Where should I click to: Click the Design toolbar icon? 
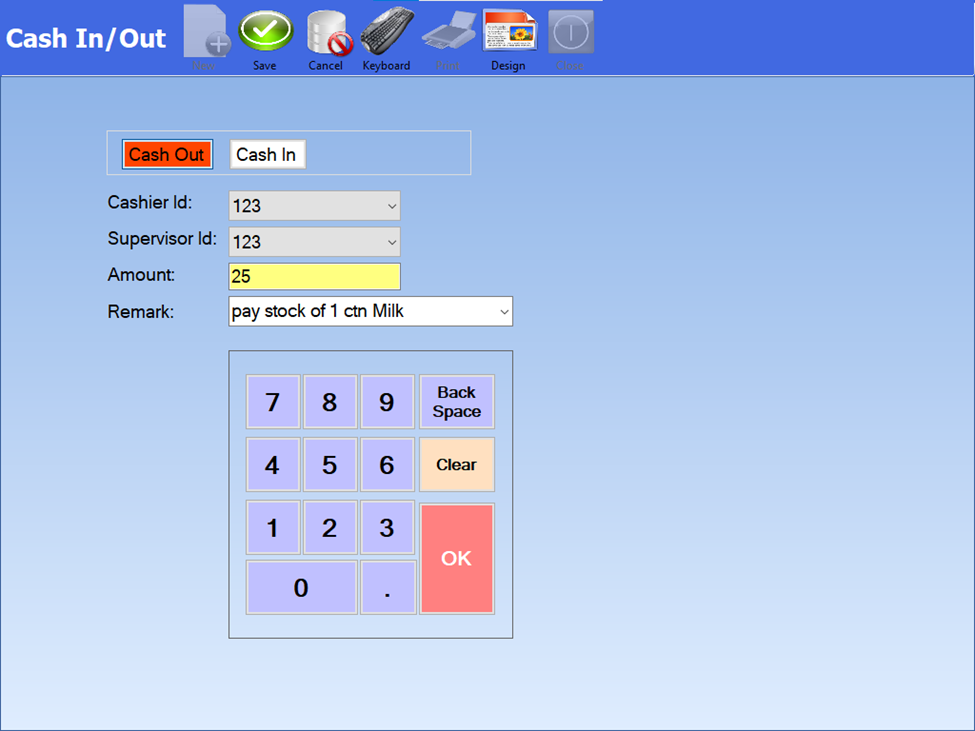[x=508, y=32]
